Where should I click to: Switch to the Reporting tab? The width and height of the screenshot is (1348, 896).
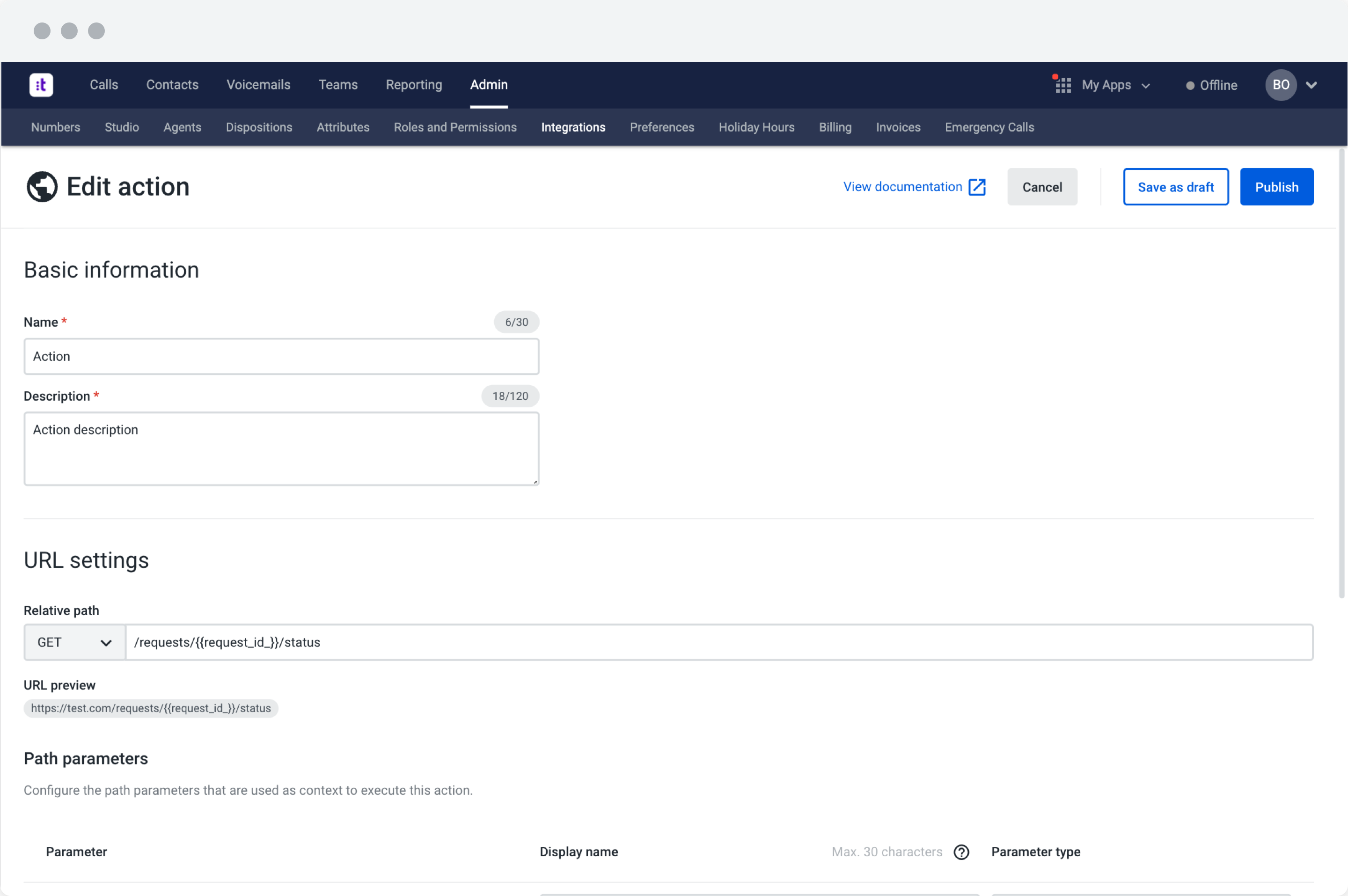coord(414,85)
